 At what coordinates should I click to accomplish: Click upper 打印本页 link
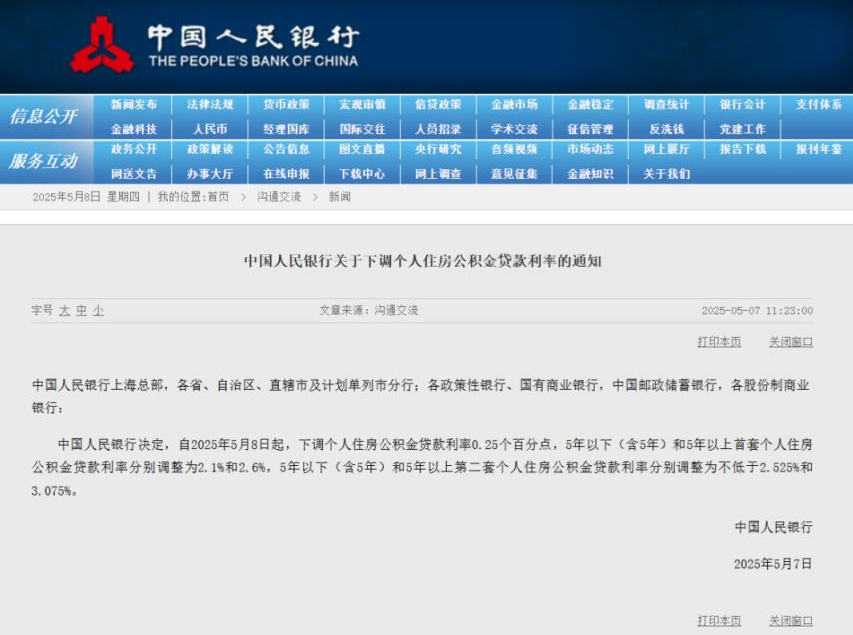(719, 342)
